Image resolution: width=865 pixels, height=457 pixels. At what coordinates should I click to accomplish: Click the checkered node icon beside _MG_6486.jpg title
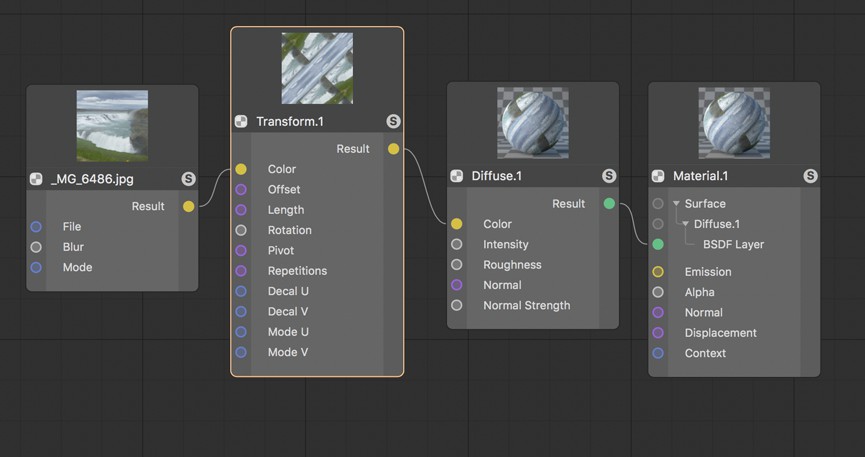tap(36, 179)
